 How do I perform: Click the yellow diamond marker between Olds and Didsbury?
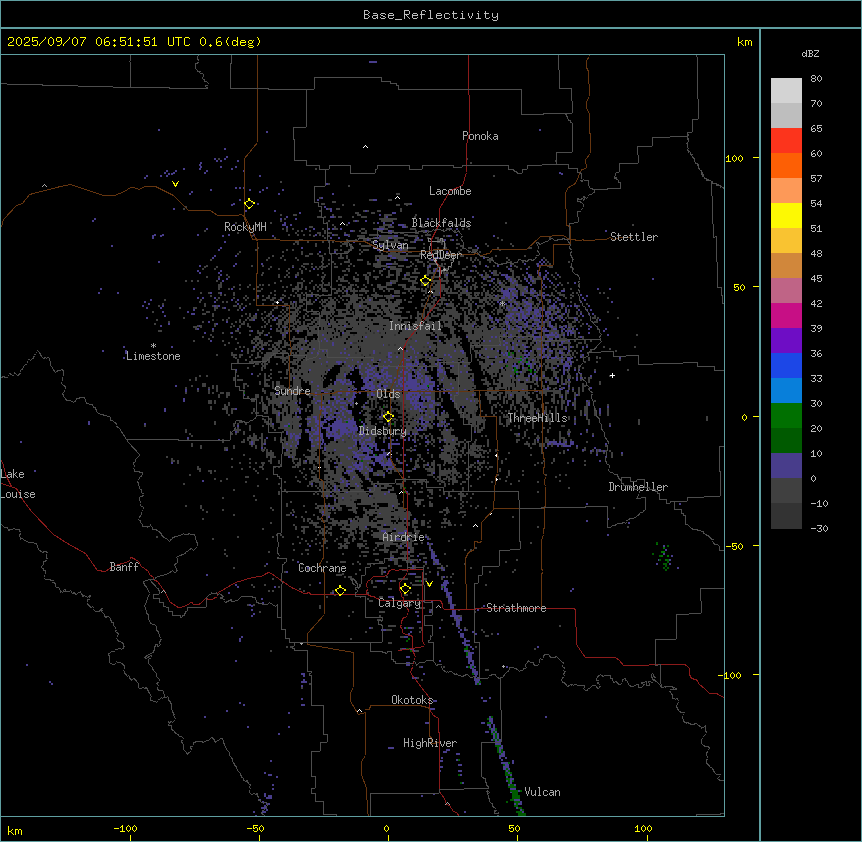388,417
